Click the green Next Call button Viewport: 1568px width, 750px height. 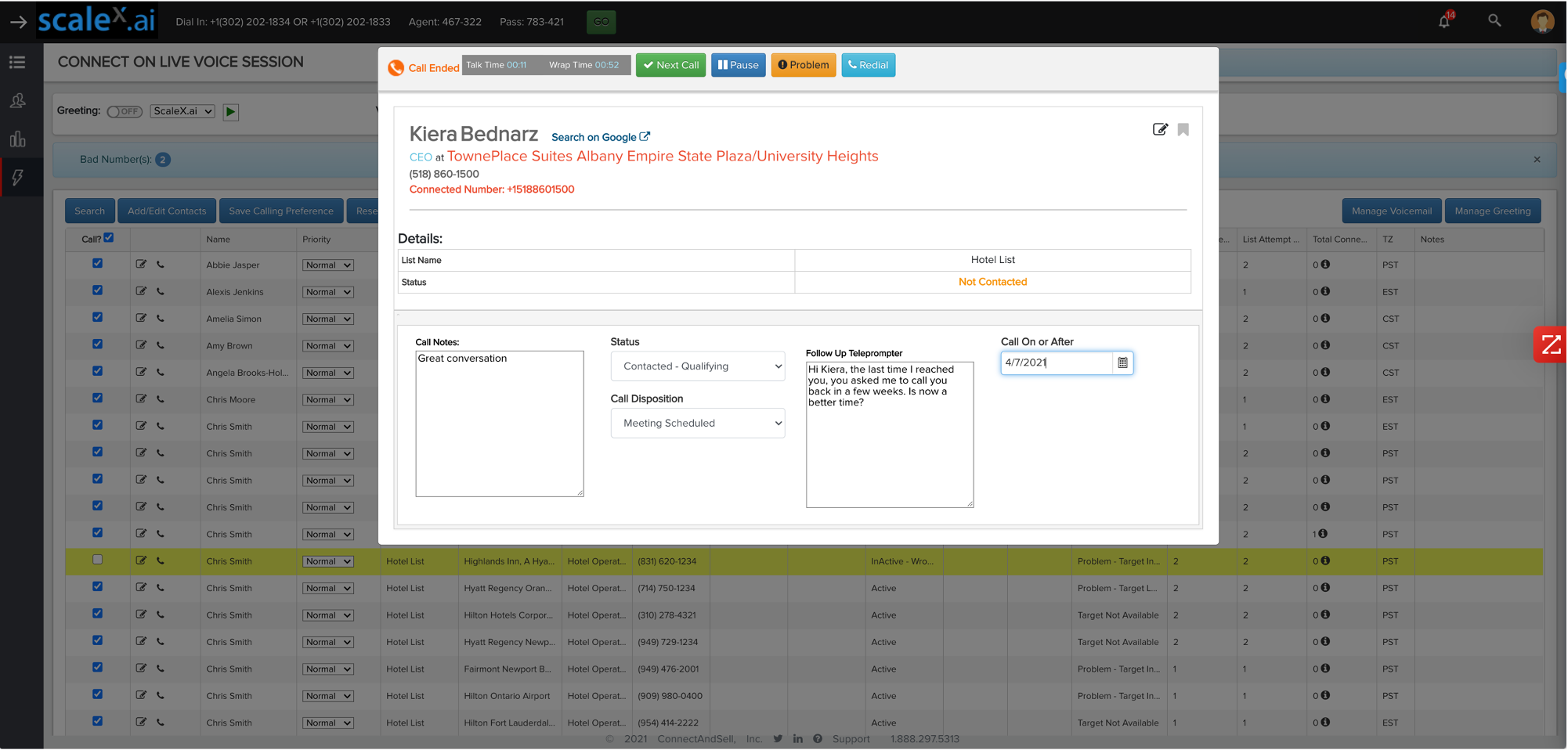click(x=671, y=65)
